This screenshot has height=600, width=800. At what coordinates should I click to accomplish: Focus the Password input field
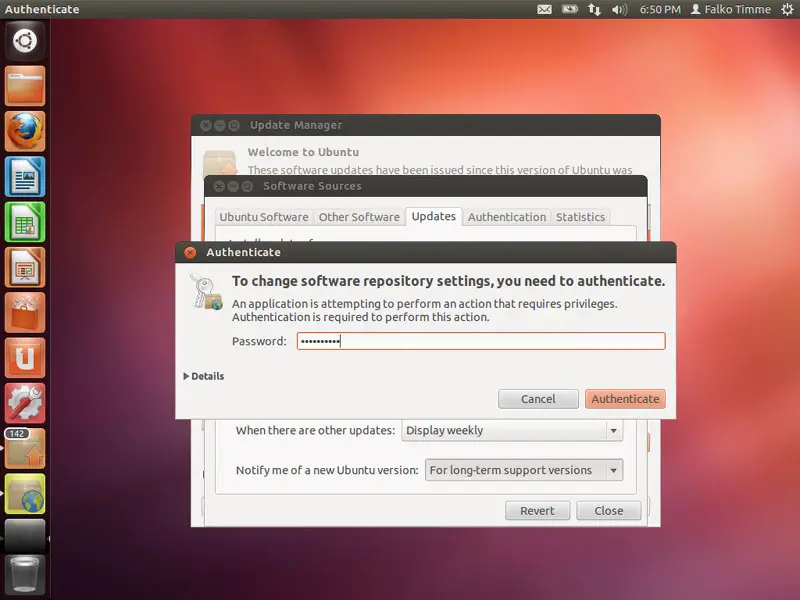coord(481,341)
